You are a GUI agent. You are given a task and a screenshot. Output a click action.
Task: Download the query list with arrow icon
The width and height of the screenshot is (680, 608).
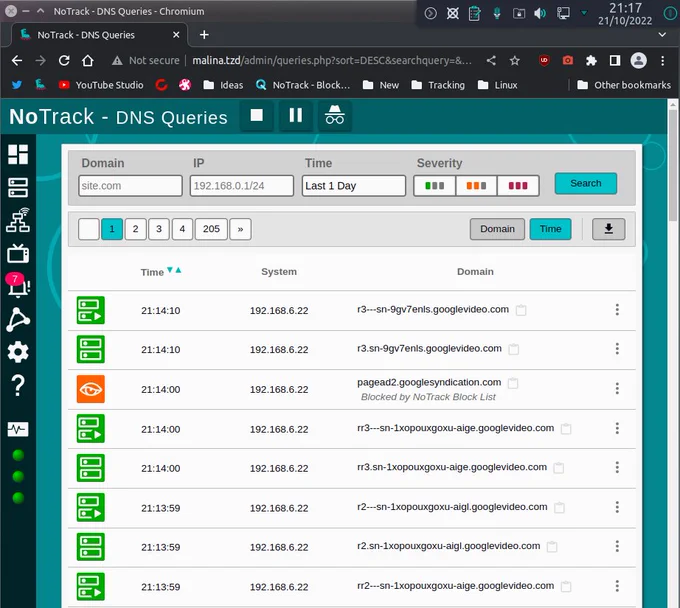pyautogui.click(x=608, y=229)
